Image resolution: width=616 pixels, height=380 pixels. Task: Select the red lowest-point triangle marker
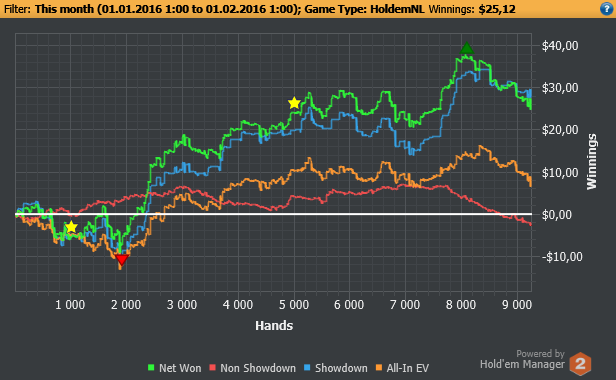[121, 260]
